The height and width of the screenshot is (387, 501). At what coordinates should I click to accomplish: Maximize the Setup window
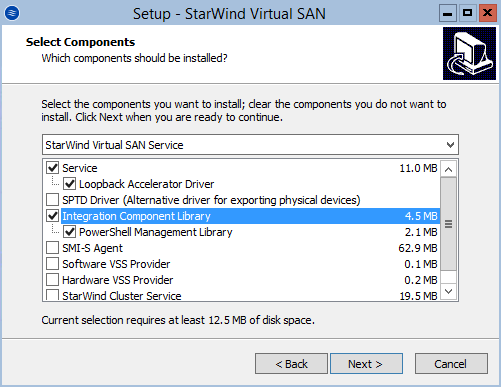(467, 13)
